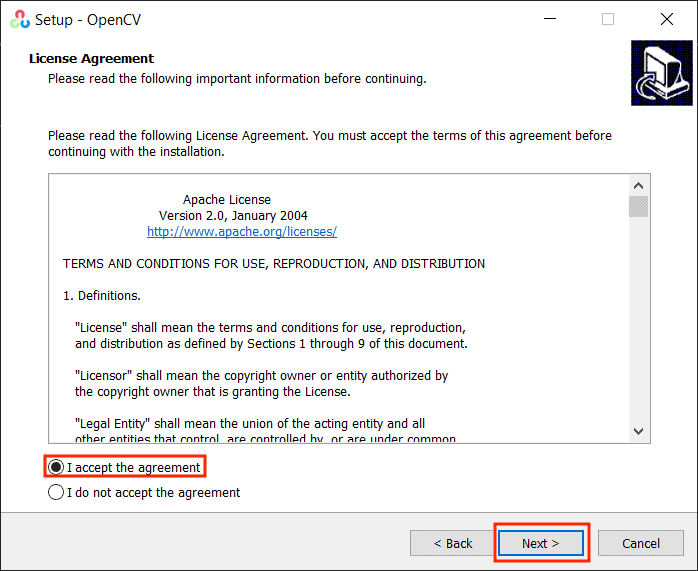
Task: Go back with the Back button
Action: pyautogui.click(x=452, y=543)
